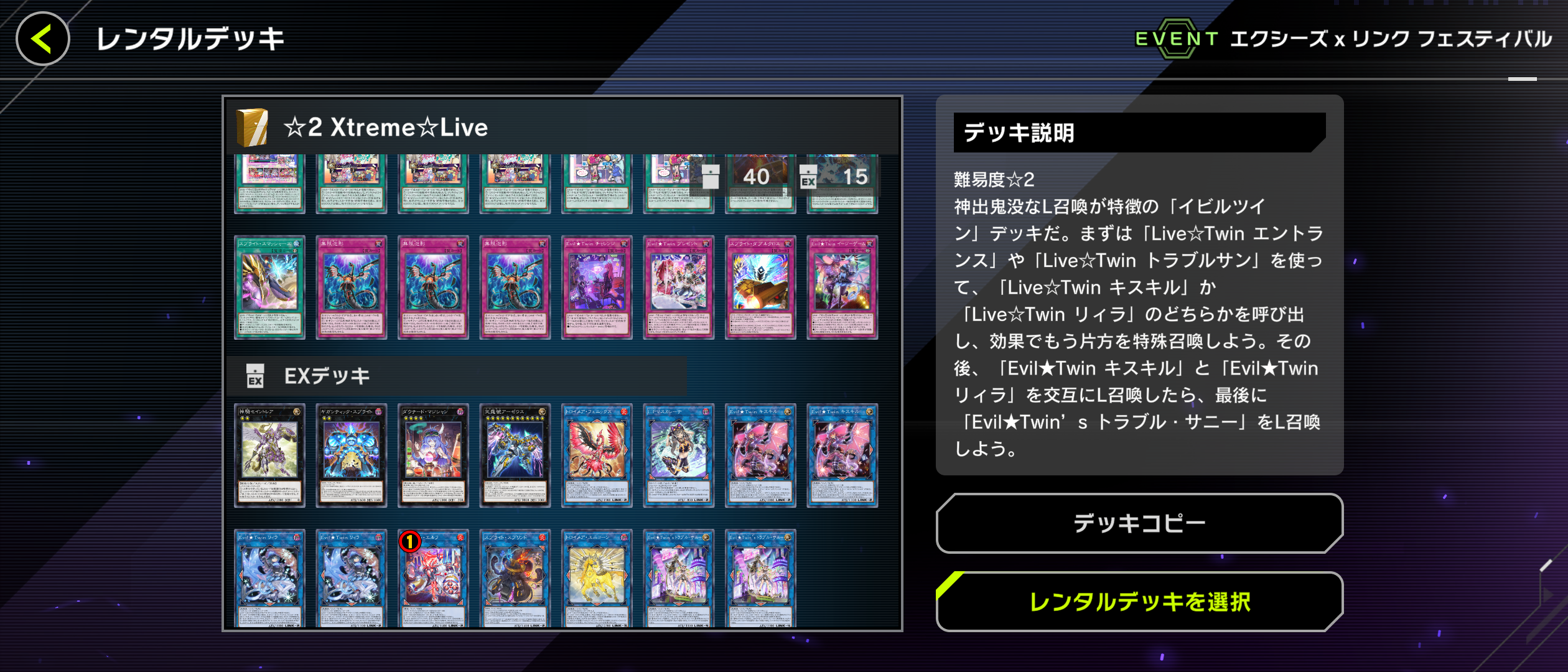Copy the deck with デッキコピー
Image resolution: width=1568 pixels, height=672 pixels.
tap(1139, 523)
